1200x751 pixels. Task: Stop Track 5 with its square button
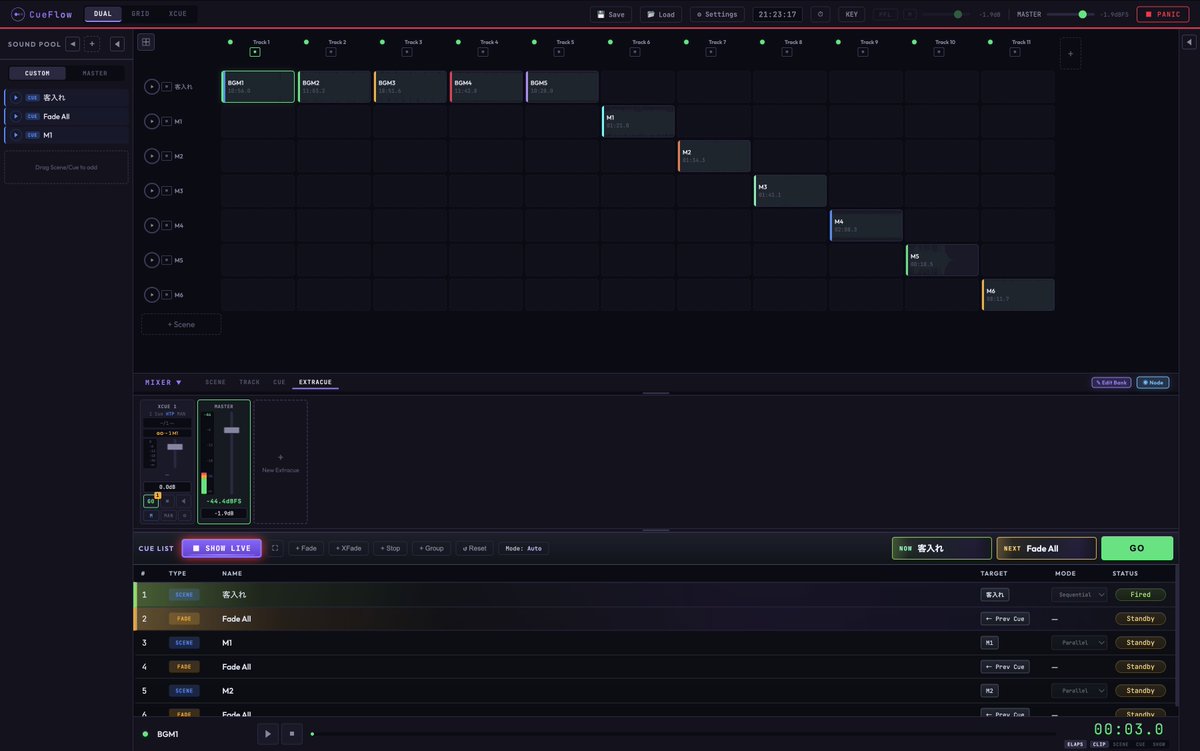pyautogui.click(x=559, y=52)
